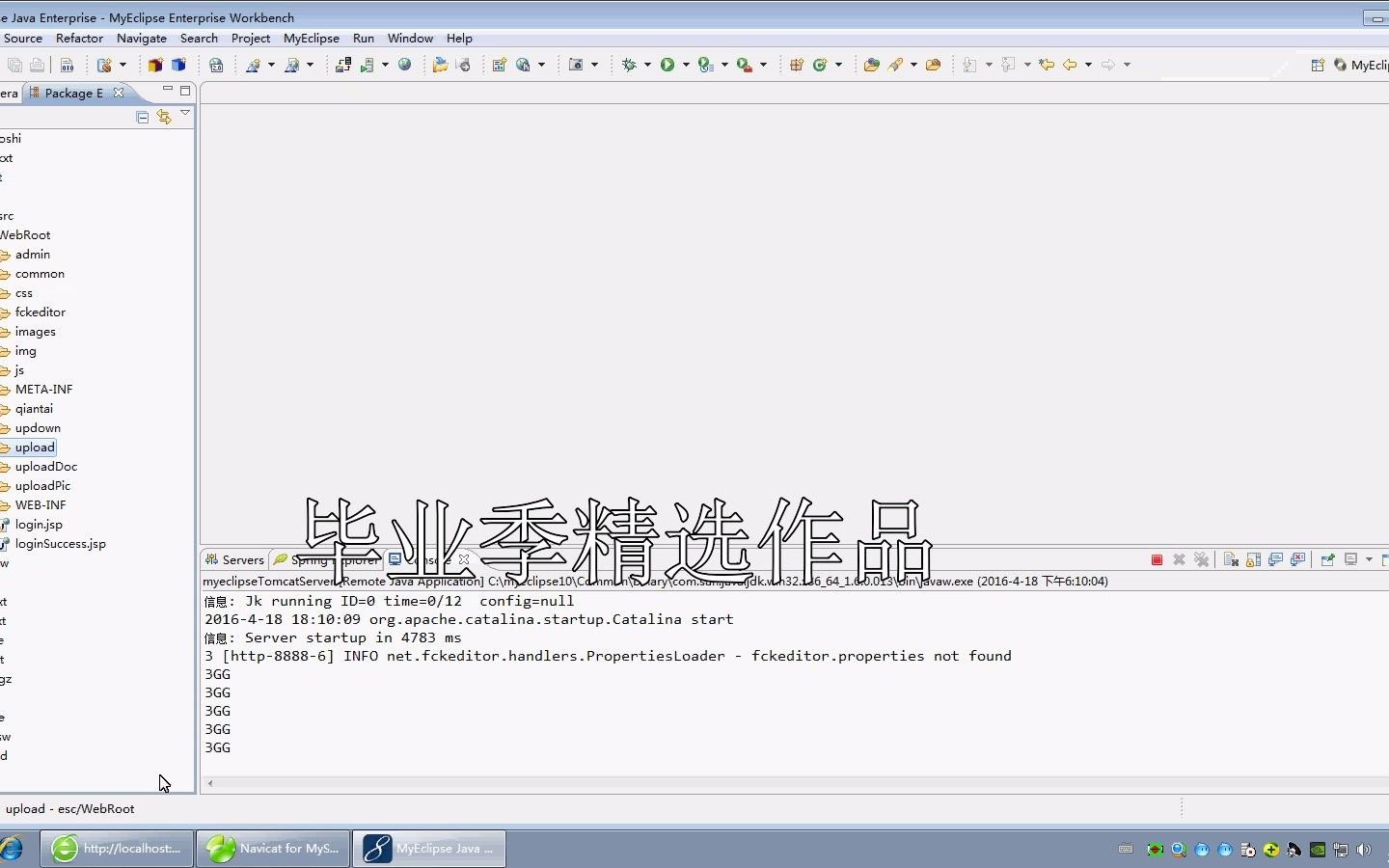This screenshot has height=868, width=1389.
Task: Click the New Java Class icon
Action: [x=820, y=65]
